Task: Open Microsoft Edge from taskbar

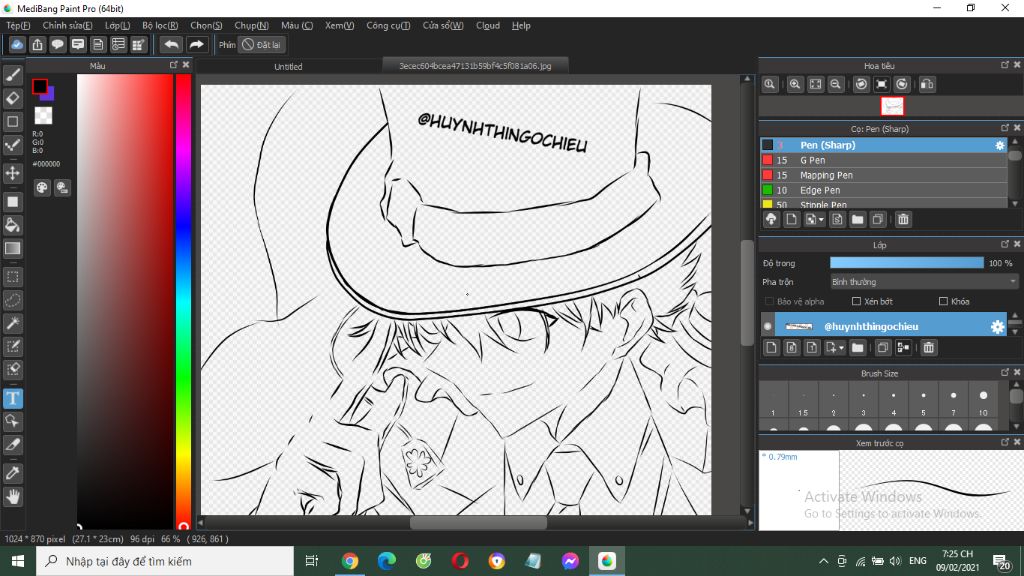Action: tap(387, 561)
